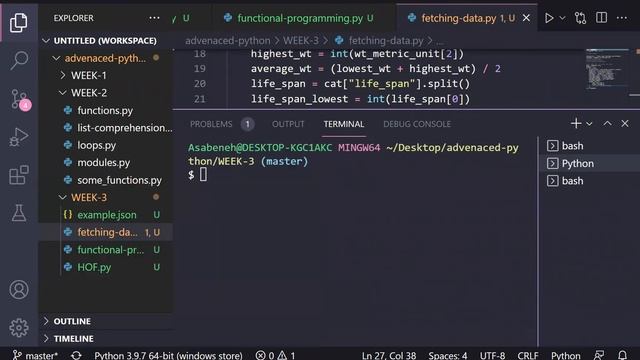Synchronize changes icon in status bar
The width and height of the screenshot is (640, 360).
[76, 355]
